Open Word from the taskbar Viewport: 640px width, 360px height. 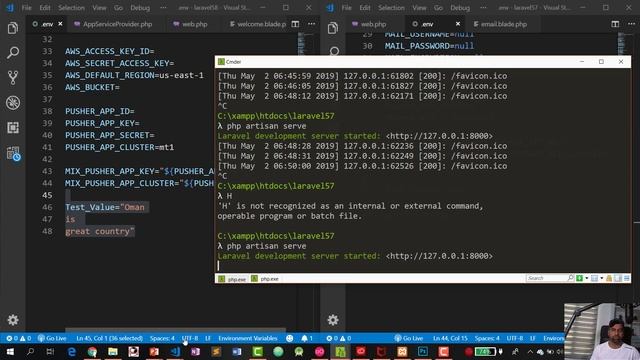tap(237, 351)
